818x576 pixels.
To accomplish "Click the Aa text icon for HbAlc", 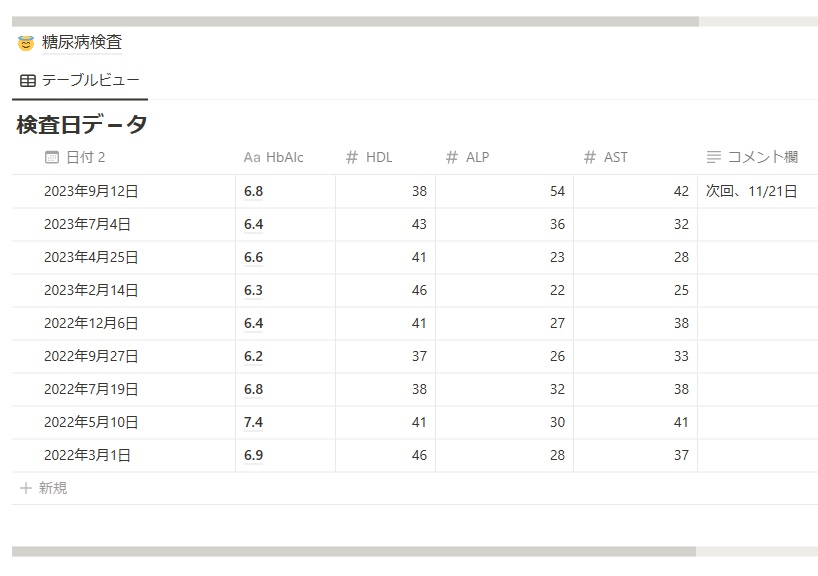I will (x=252, y=158).
